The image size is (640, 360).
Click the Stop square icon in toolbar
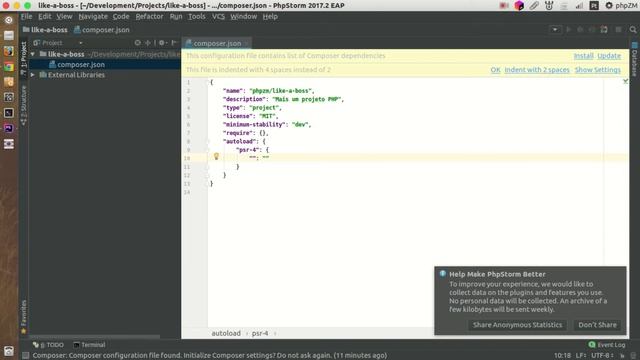coord(618,29)
